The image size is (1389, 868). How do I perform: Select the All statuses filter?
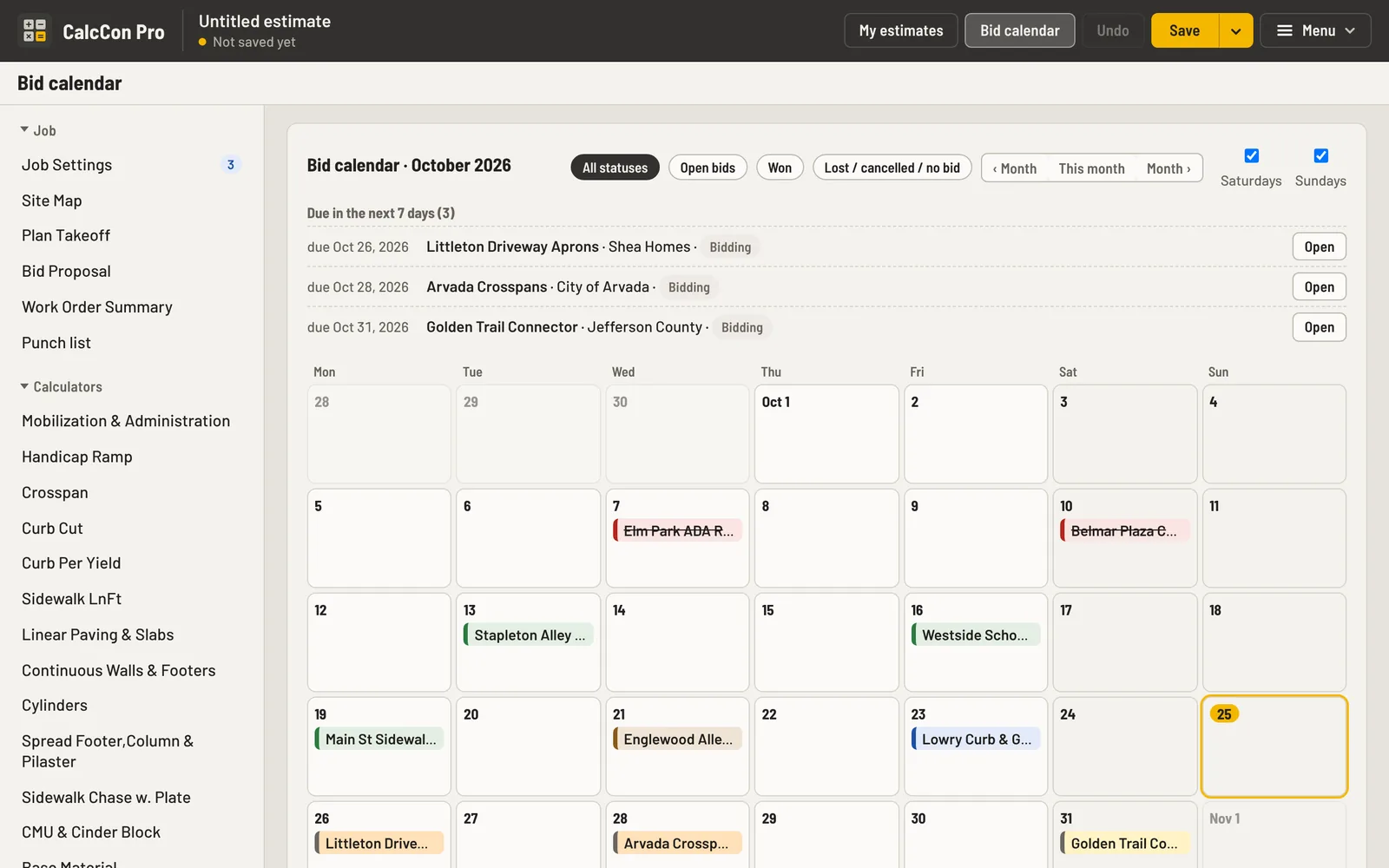pos(615,168)
